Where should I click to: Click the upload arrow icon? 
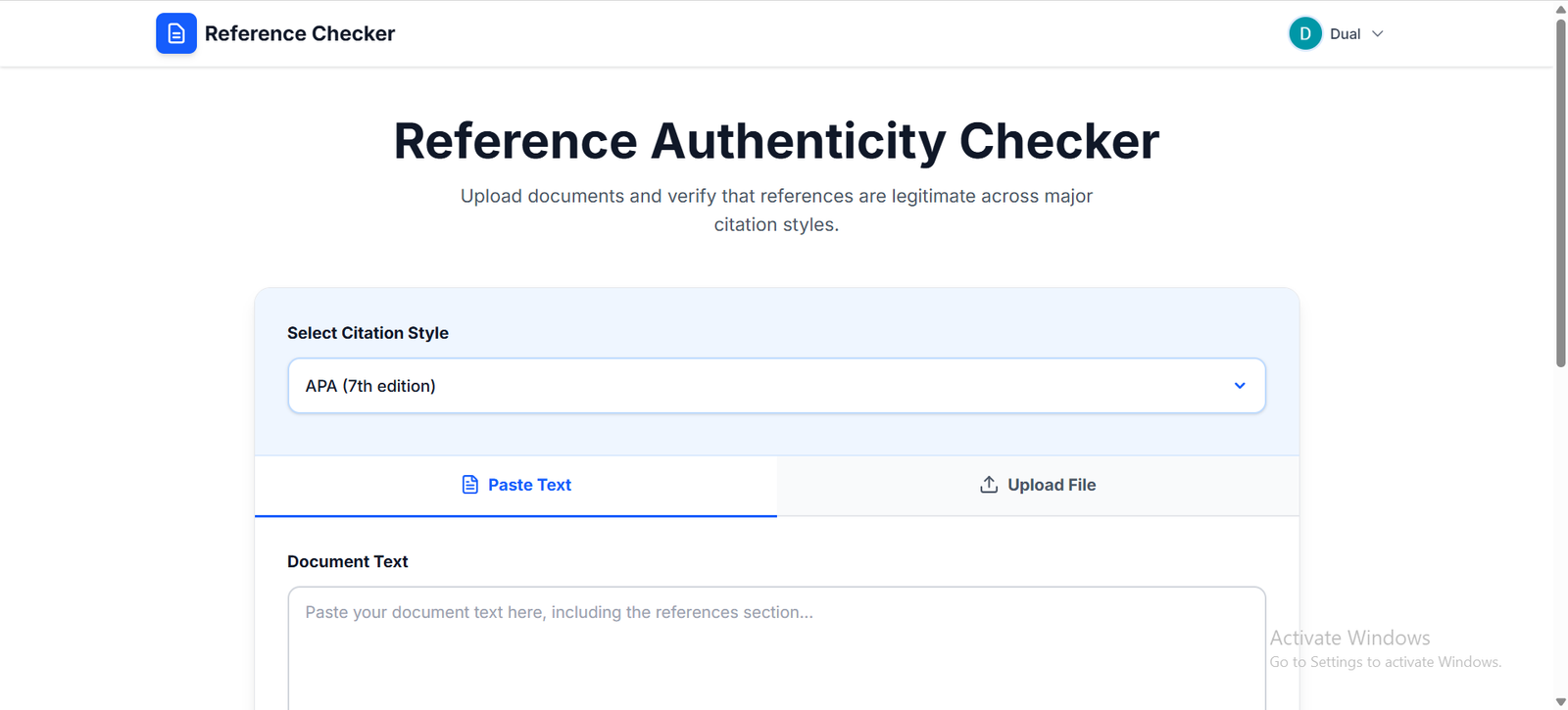coord(989,485)
